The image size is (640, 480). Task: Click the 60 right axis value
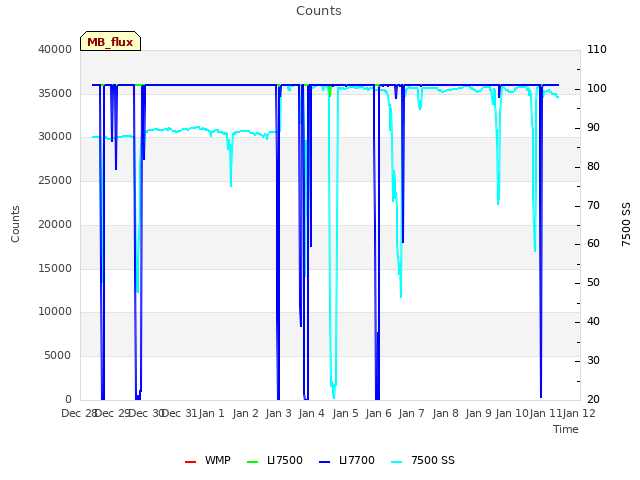[x=593, y=244]
